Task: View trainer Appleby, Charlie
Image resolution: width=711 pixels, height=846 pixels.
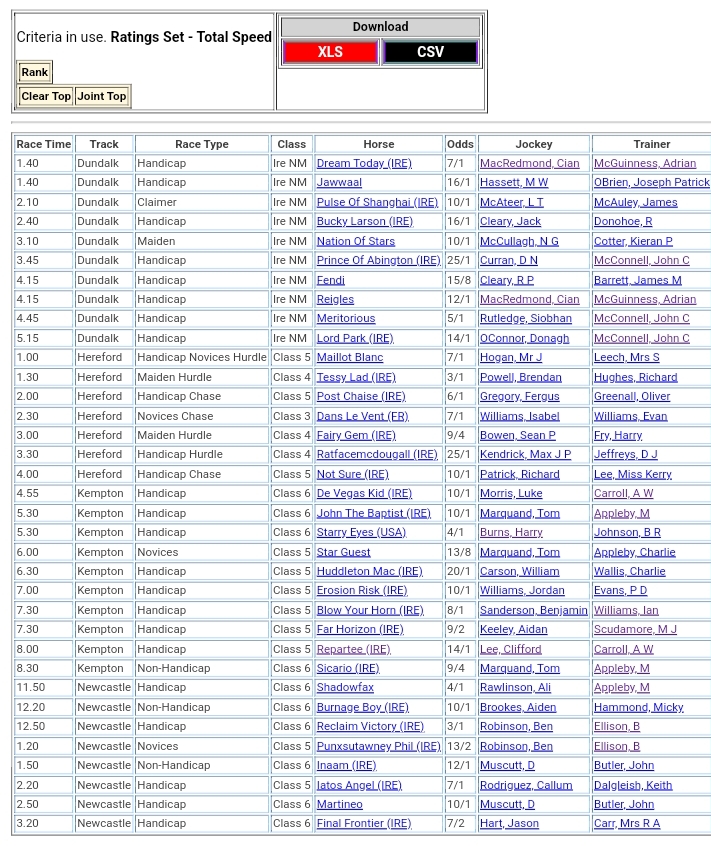Action: click(634, 552)
